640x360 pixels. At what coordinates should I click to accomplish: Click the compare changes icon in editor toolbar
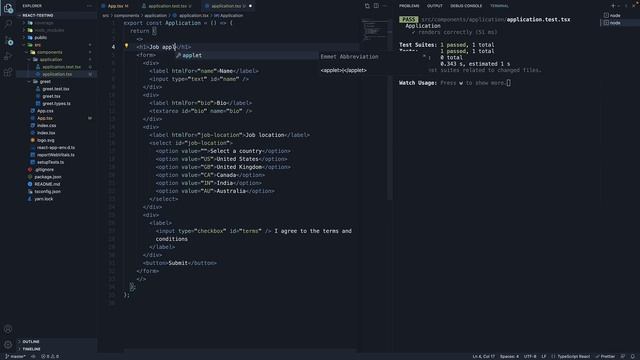point(367,6)
